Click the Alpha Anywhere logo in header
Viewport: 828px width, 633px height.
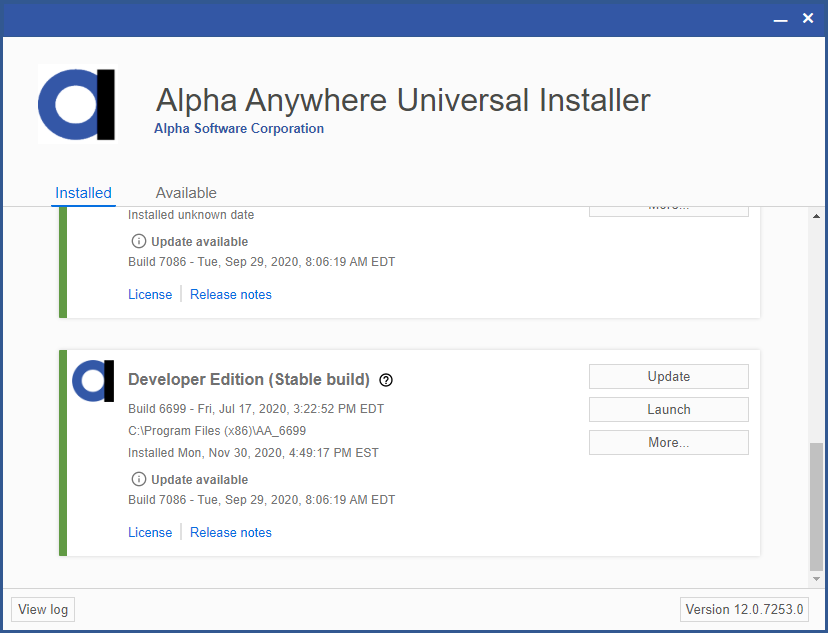(77, 105)
